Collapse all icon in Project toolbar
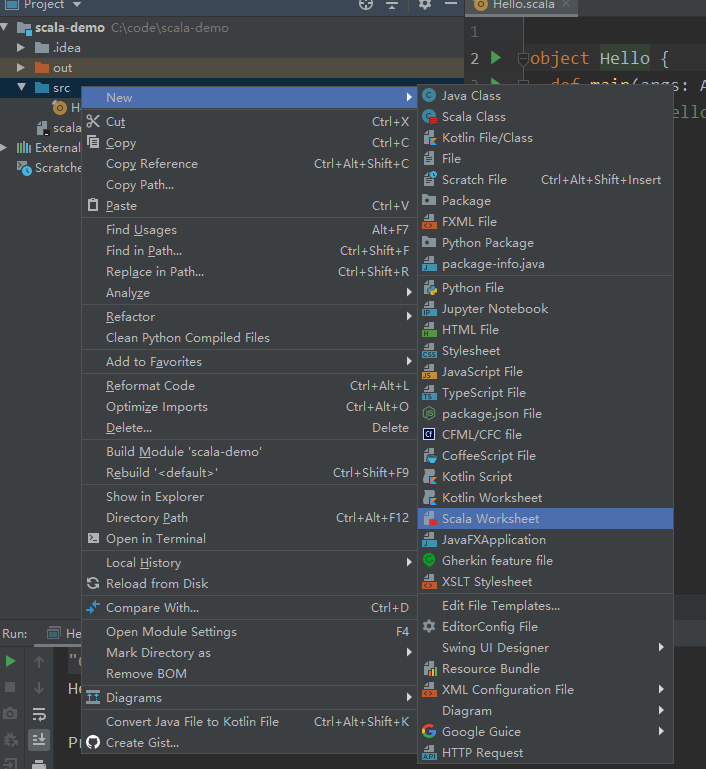The height and width of the screenshot is (769, 706). [392, 5]
